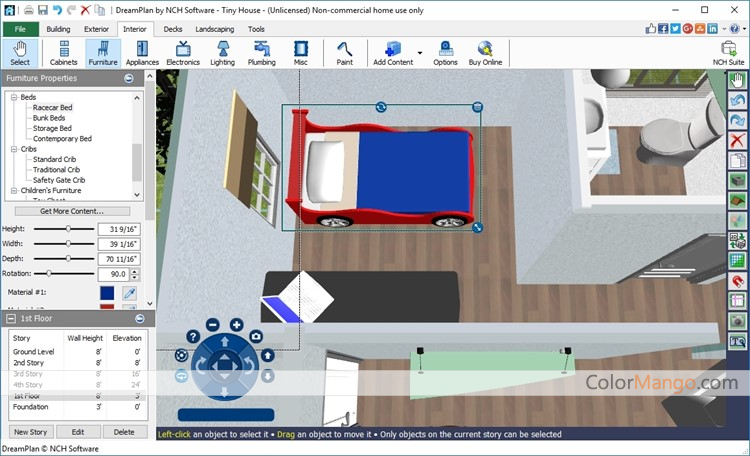The image size is (750, 456).
Task: Click the save floppy icon in title bar
Action: click(x=43, y=10)
